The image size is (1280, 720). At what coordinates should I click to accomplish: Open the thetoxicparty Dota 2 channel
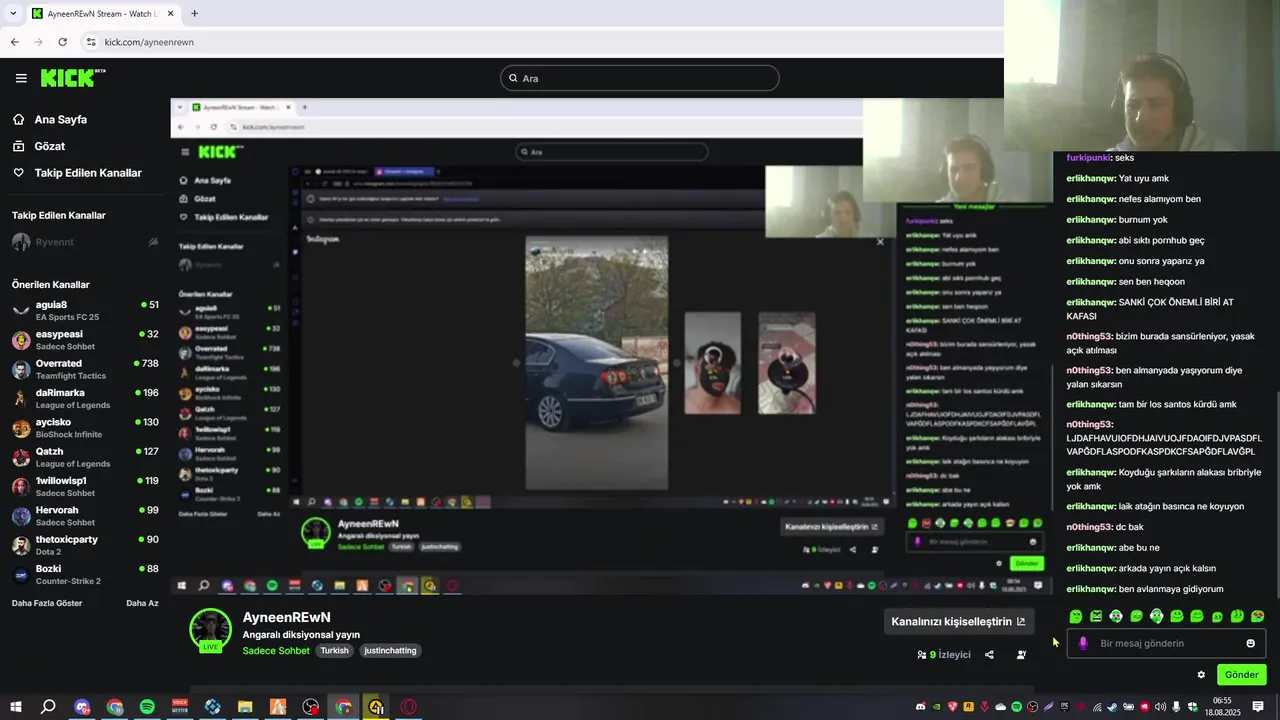(85, 545)
